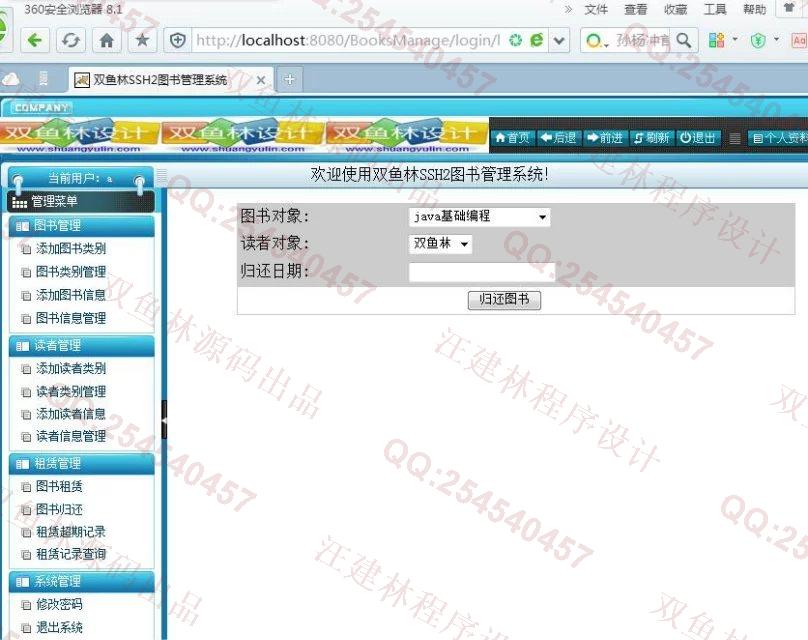Viewport: 808px width, 640px height.
Task: Close the 双鱼林SSH2图书管理系统 tab
Action: (261, 80)
